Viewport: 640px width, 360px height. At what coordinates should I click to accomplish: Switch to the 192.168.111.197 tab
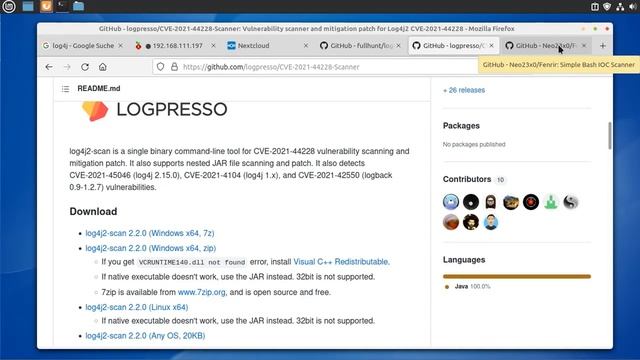tap(176, 46)
